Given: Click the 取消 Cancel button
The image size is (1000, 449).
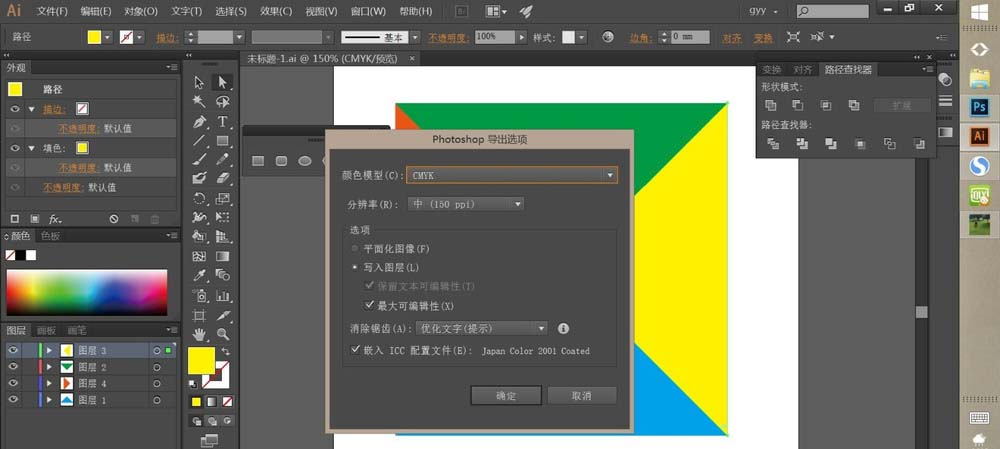Looking at the screenshot, I should click(582, 395).
